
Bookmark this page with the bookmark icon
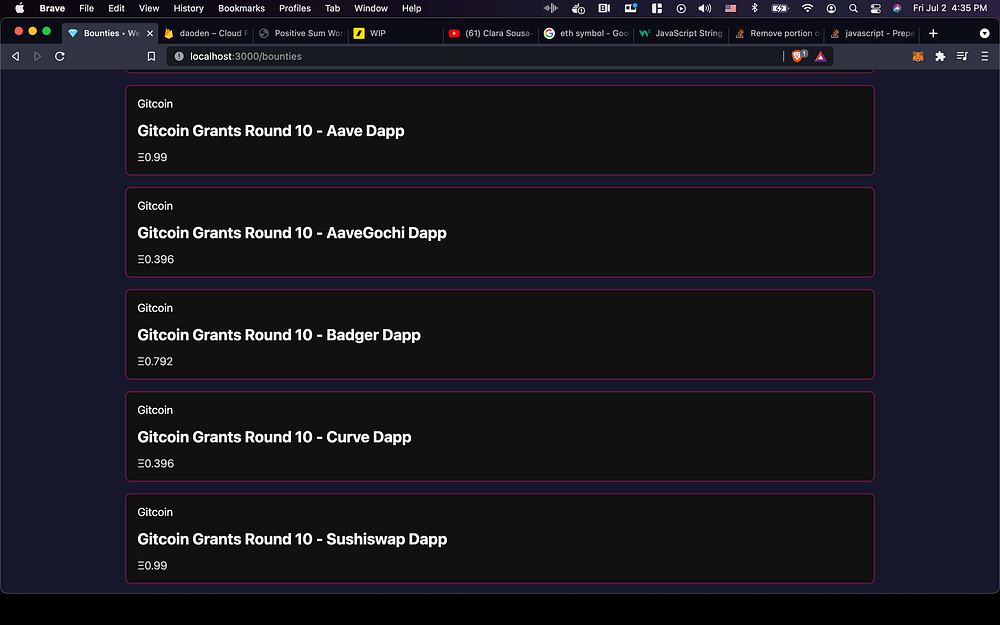(x=151, y=56)
